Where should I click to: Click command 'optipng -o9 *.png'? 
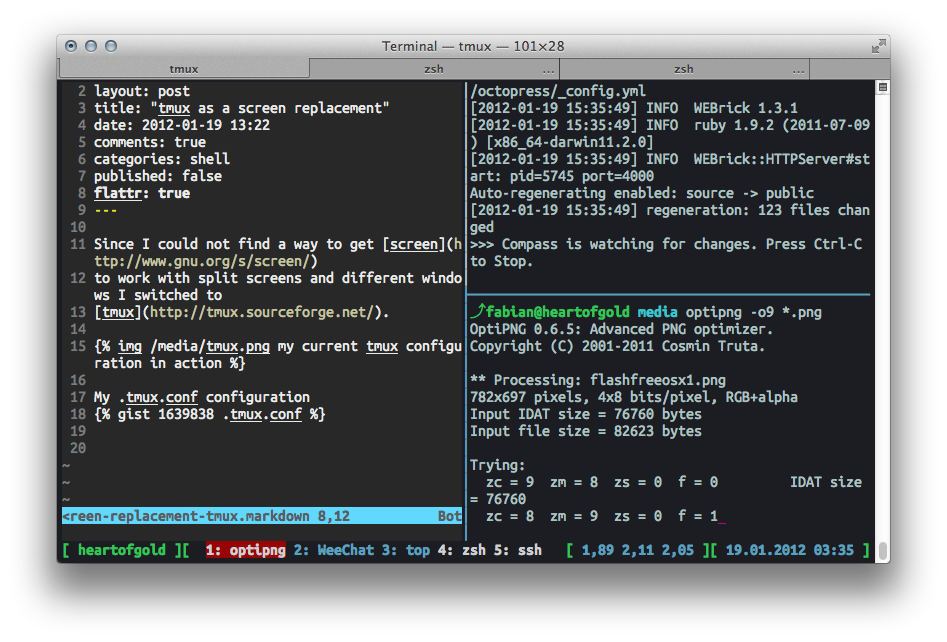coord(753,312)
